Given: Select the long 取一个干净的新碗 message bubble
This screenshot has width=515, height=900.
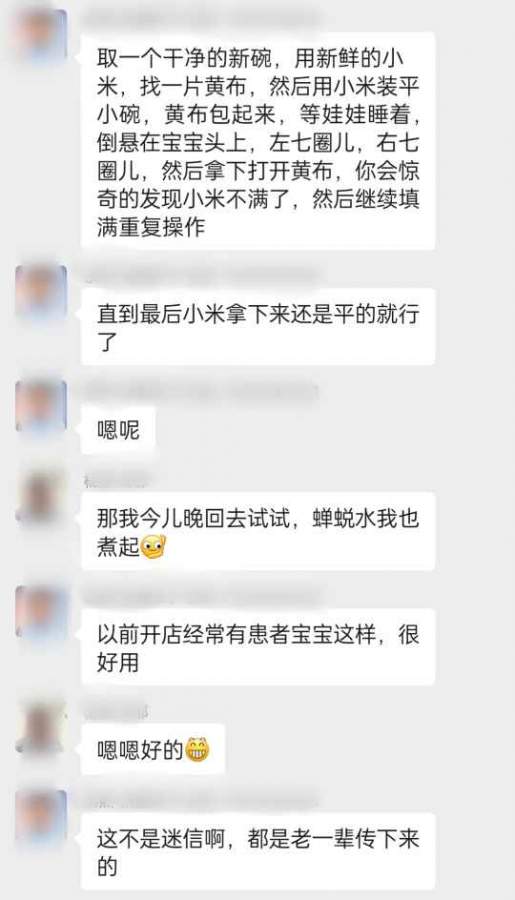Looking at the screenshot, I should coord(258,141).
